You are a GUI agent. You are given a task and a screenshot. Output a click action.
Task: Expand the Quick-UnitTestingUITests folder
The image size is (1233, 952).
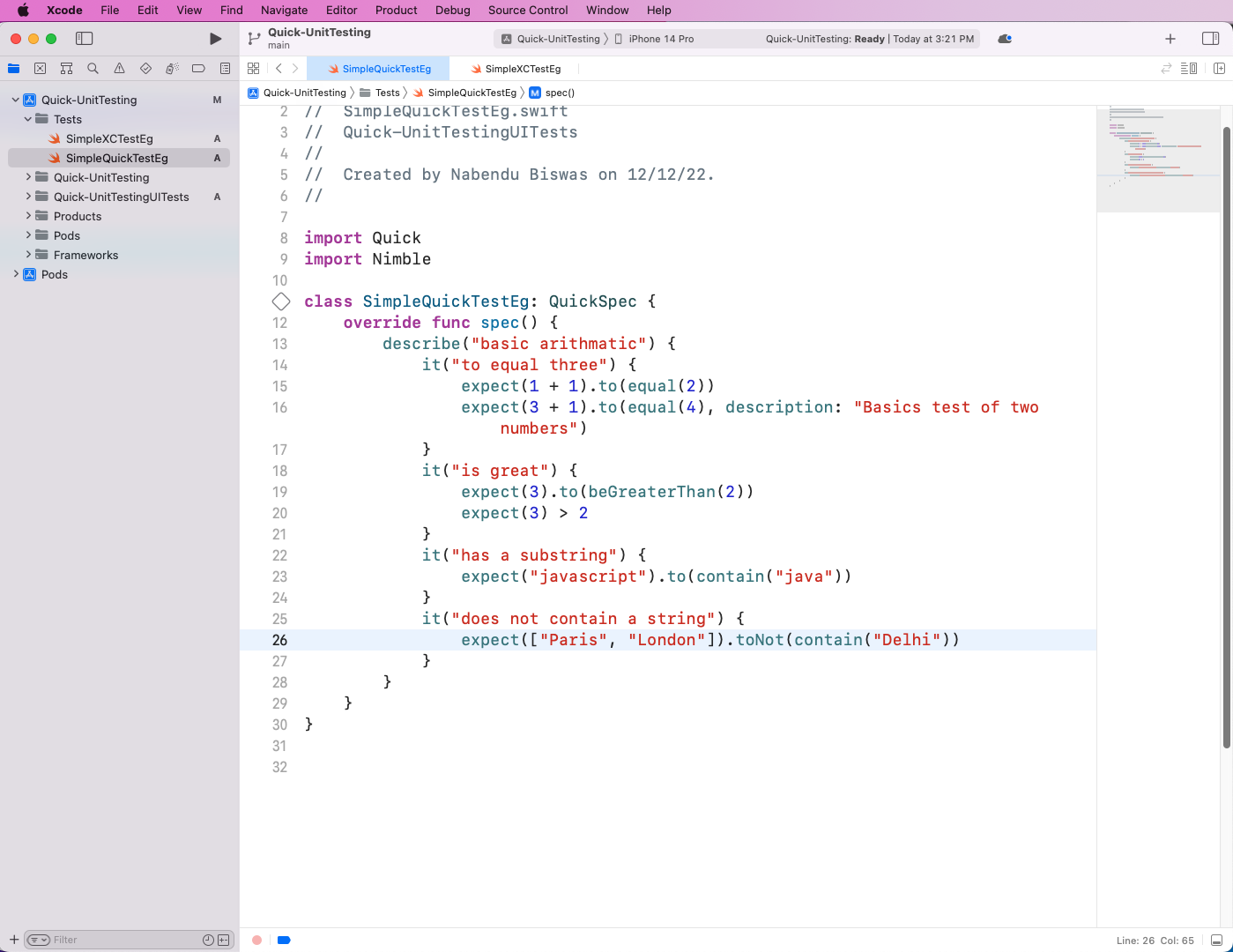click(28, 197)
